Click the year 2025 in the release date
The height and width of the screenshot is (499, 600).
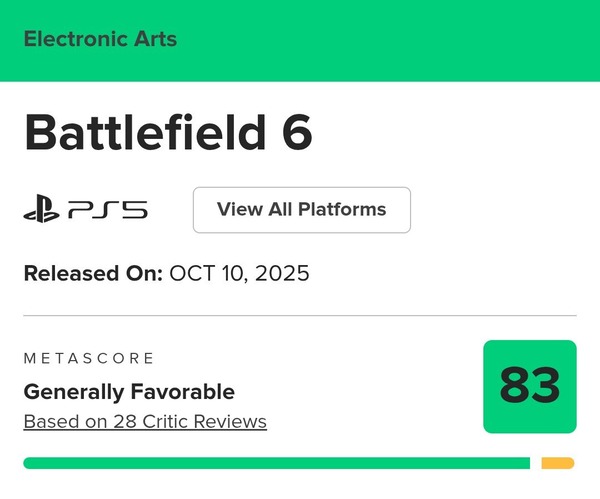[281, 273]
